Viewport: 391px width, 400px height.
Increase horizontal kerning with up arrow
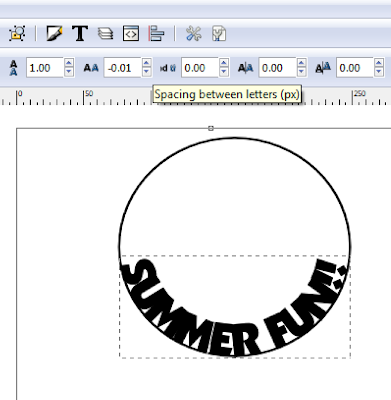(301, 63)
